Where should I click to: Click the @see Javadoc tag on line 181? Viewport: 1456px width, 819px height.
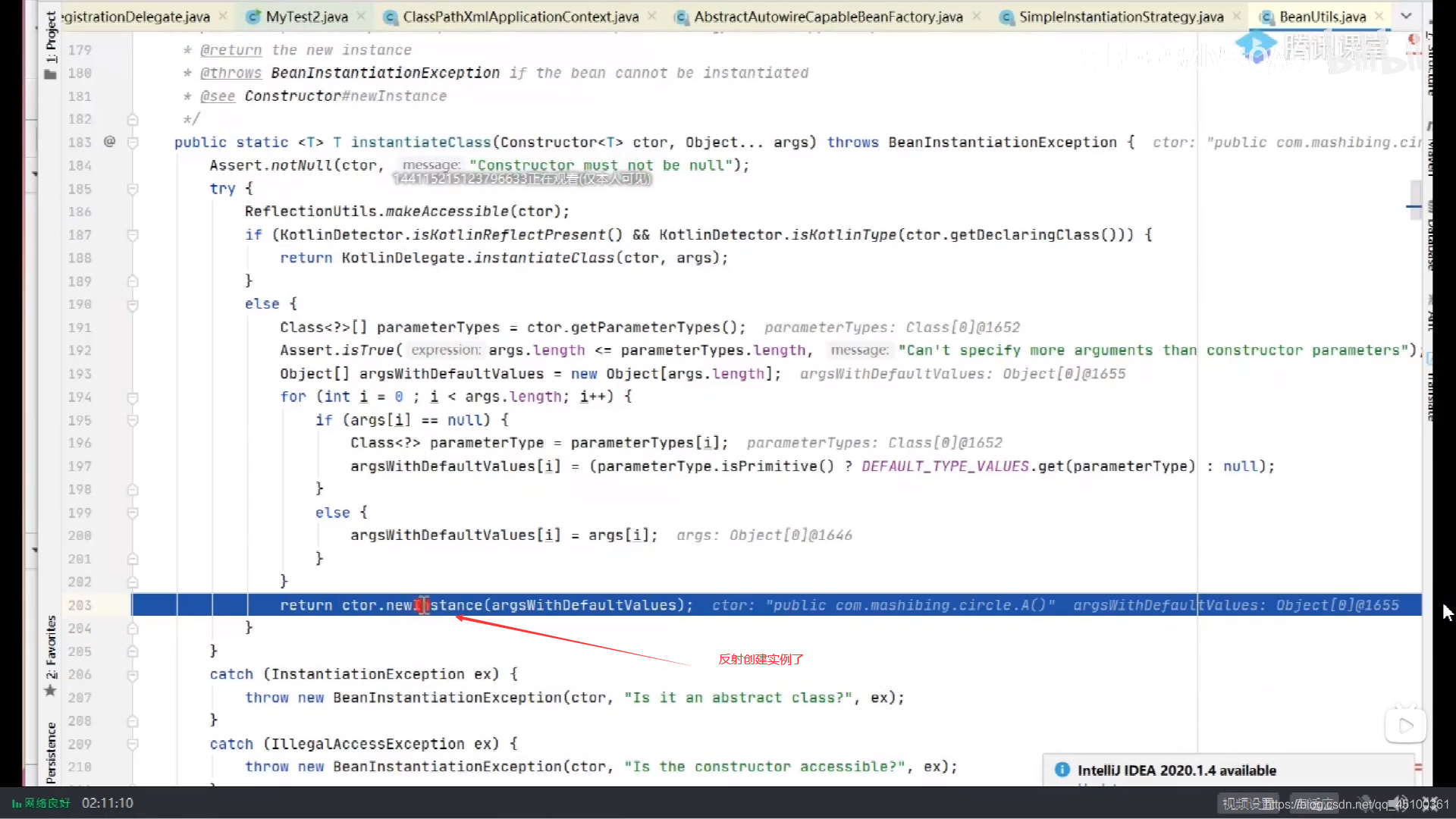(218, 96)
